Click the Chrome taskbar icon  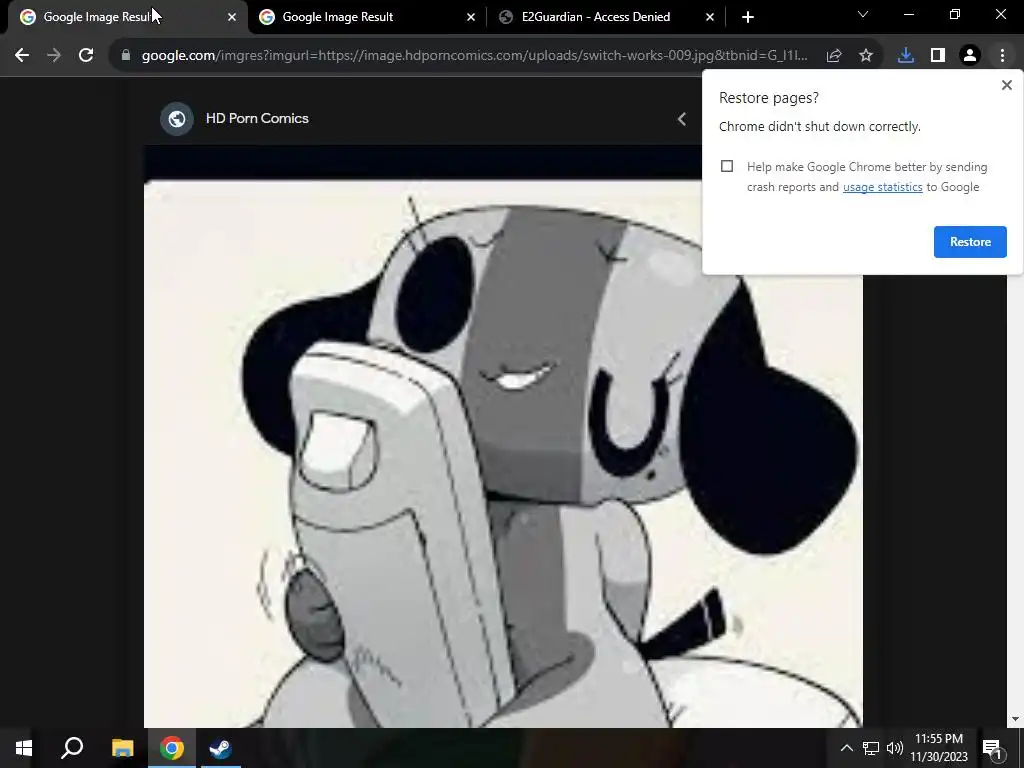point(172,748)
